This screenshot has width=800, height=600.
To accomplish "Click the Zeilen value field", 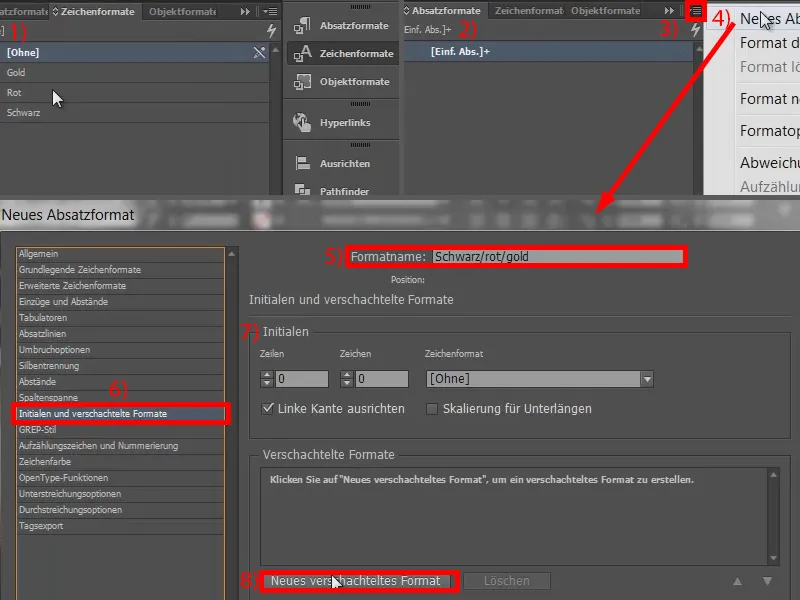I will [x=302, y=379].
